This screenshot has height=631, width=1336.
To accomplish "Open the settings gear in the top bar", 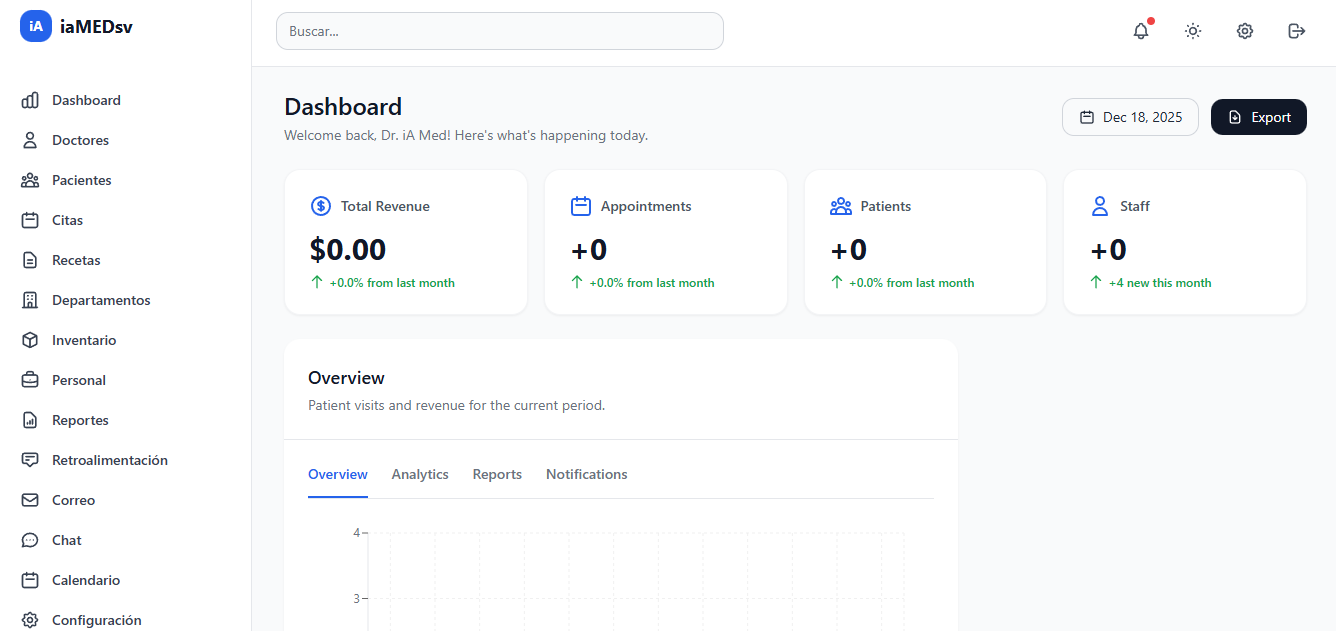I will (1244, 31).
